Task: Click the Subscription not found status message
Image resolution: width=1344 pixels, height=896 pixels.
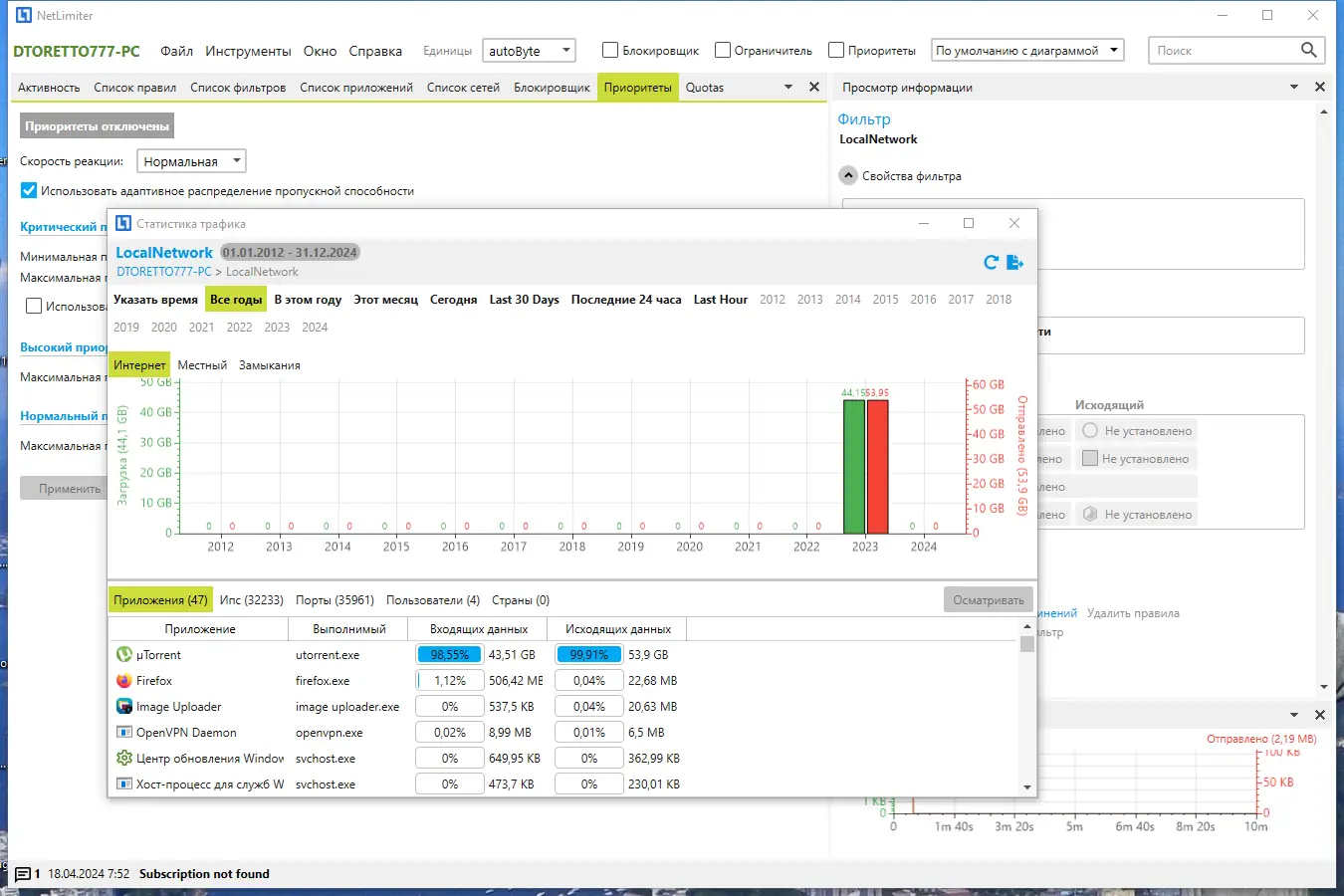Action: click(x=204, y=874)
